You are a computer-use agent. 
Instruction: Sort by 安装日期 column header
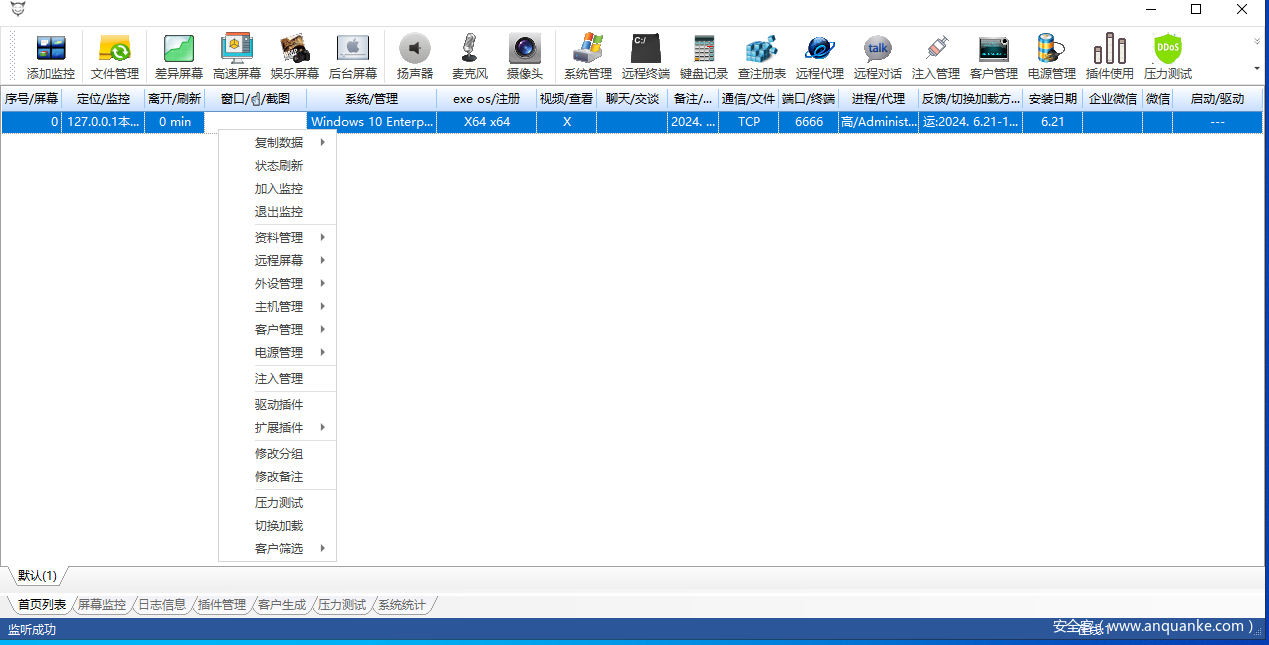tap(1052, 99)
